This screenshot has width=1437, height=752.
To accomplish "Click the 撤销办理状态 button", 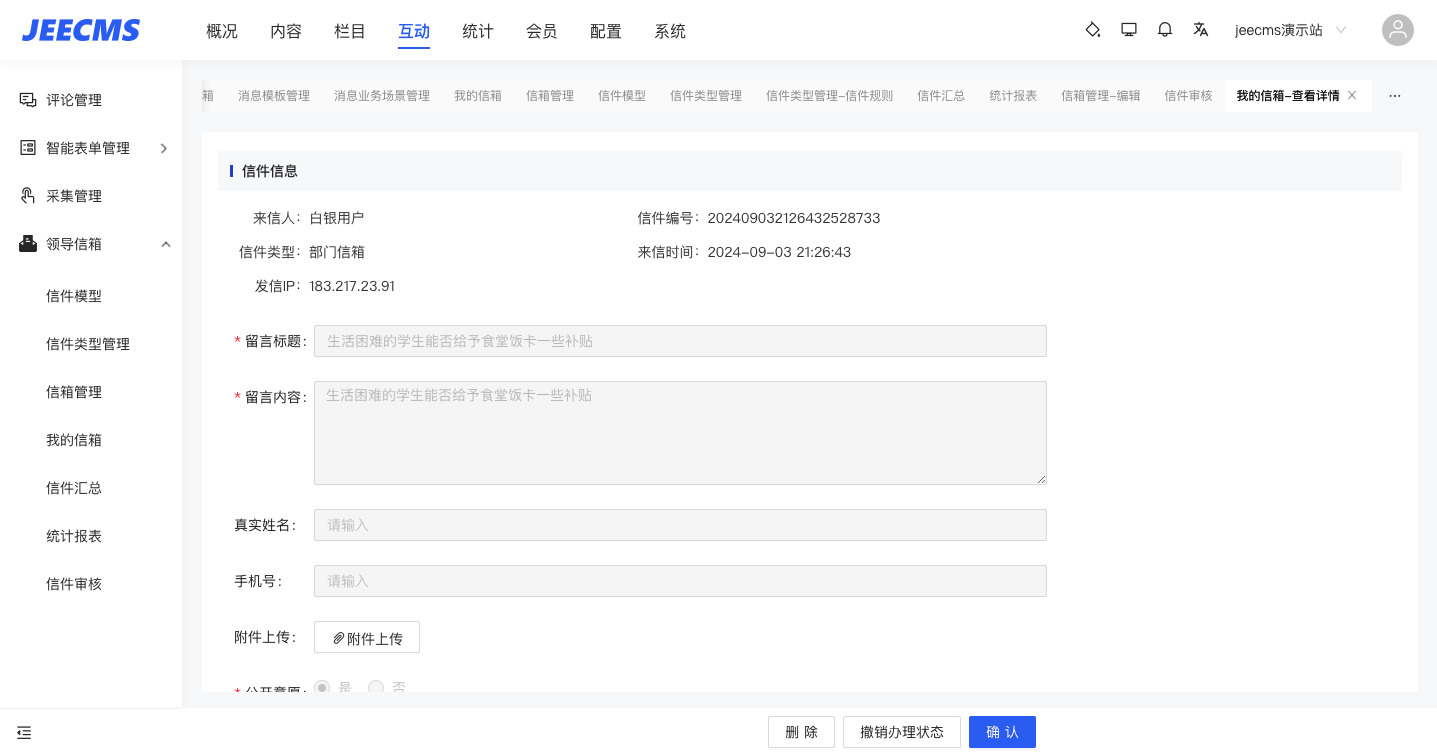I will pyautogui.click(x=901, y=732).
